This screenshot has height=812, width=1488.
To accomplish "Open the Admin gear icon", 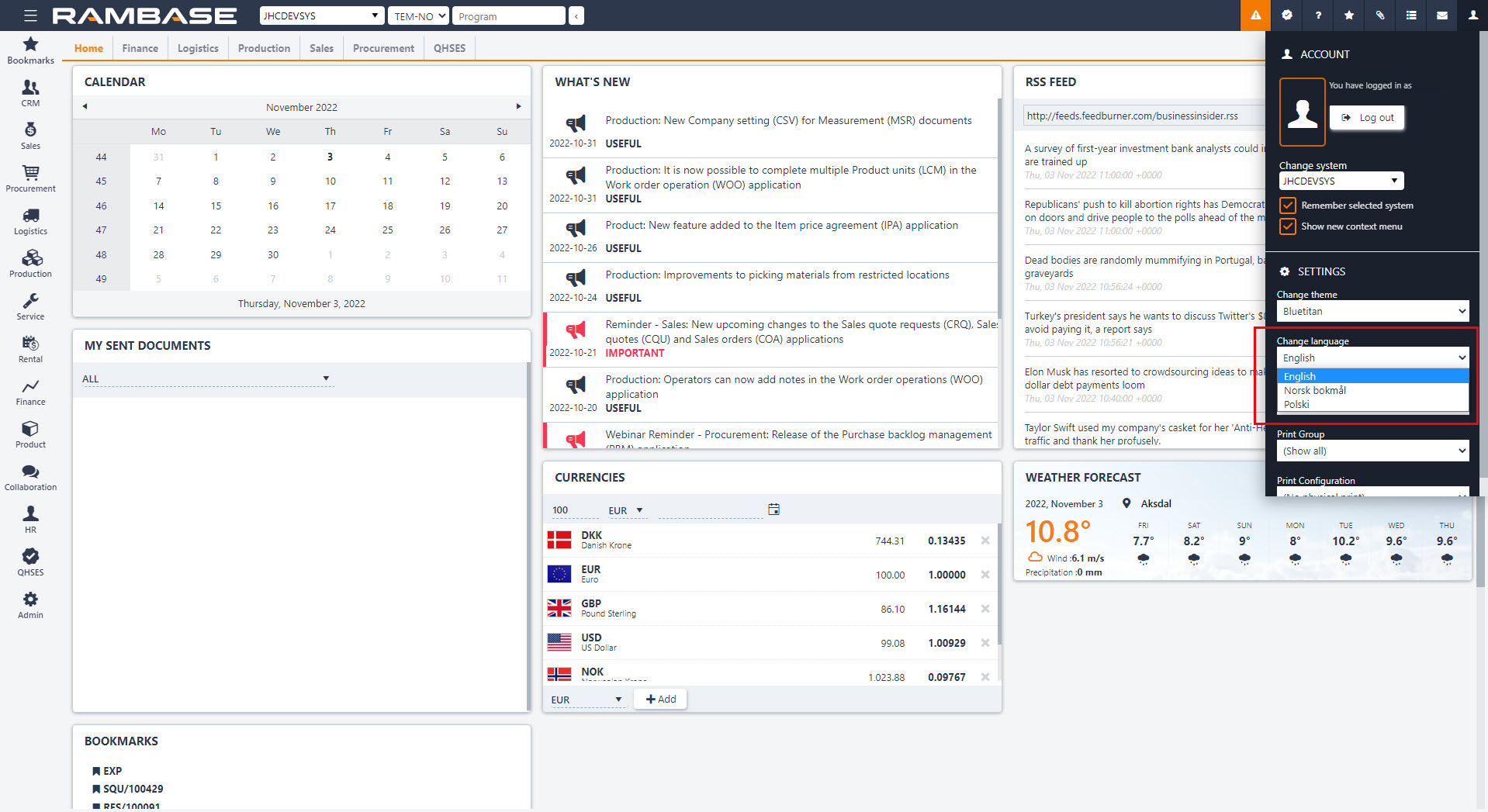I will click(x=30, y=604).
